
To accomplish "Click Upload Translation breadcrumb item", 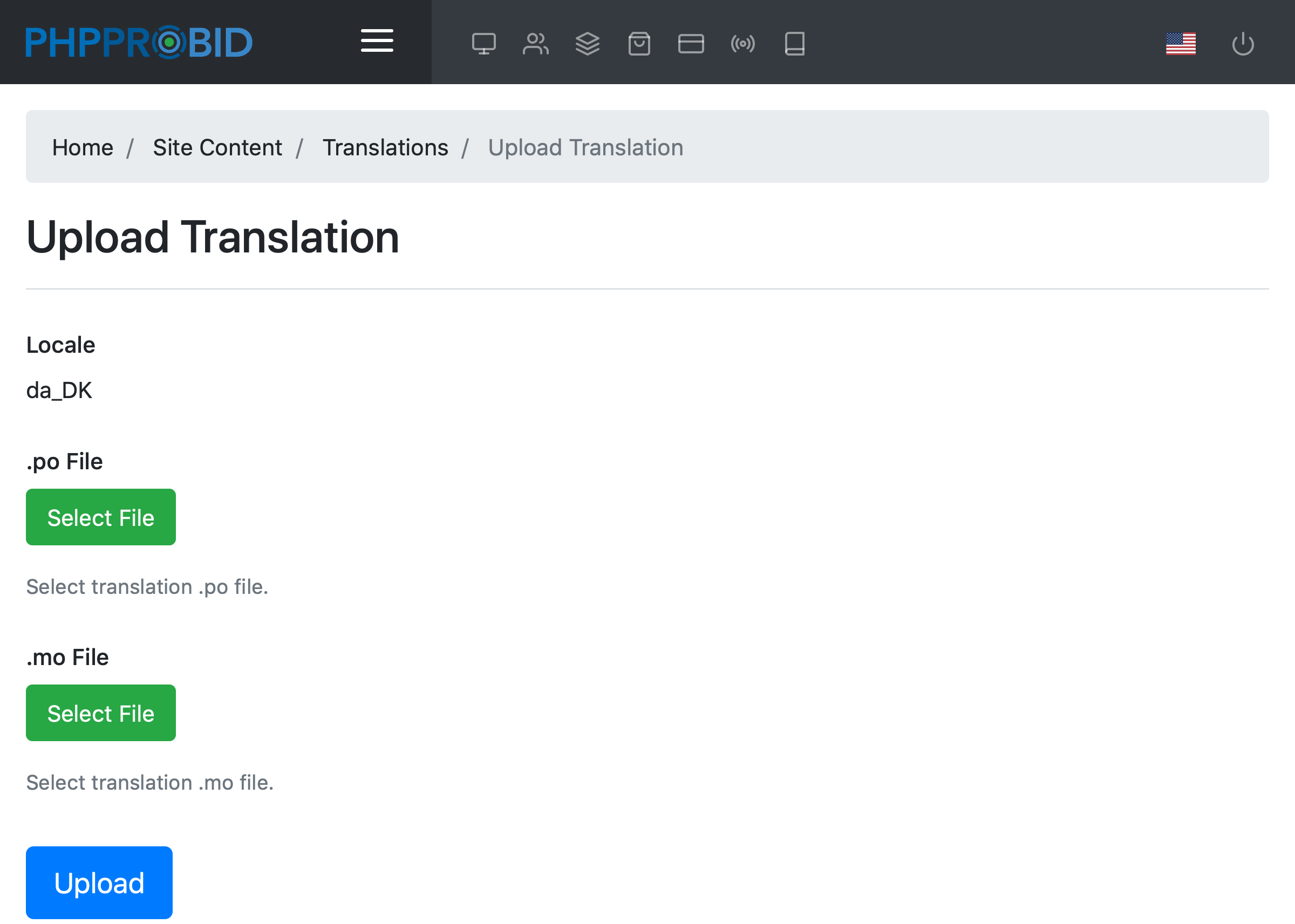I will coord(585,147).
